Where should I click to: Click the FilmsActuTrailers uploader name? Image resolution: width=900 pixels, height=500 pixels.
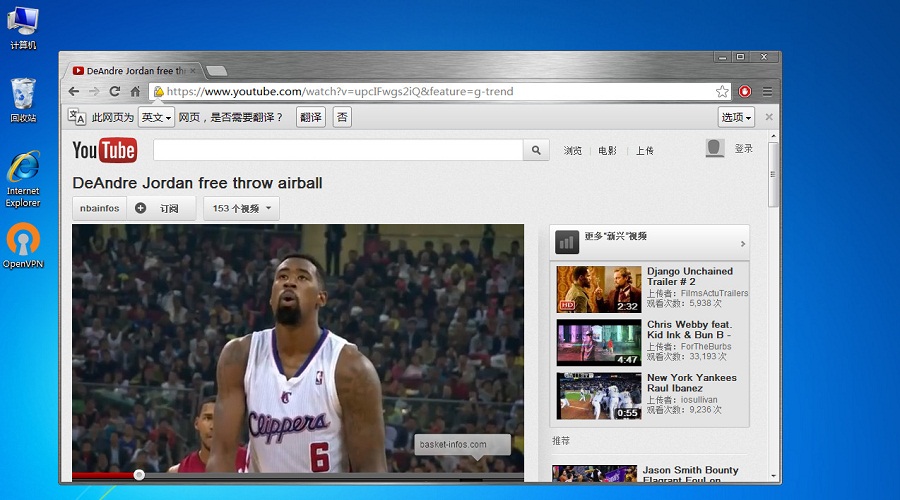click(x=714, y=293)
